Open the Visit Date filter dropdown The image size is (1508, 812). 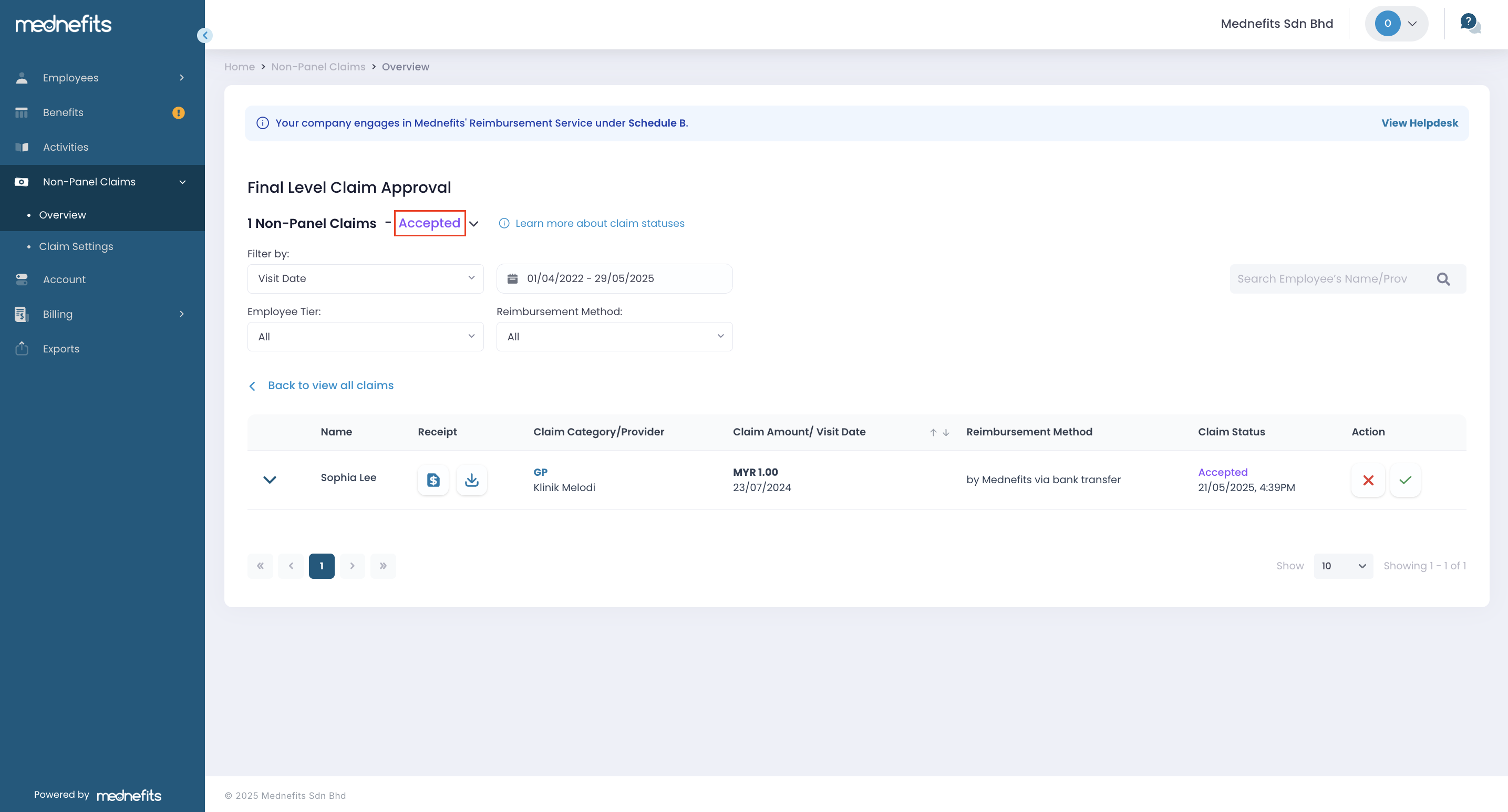click(365, 278)
